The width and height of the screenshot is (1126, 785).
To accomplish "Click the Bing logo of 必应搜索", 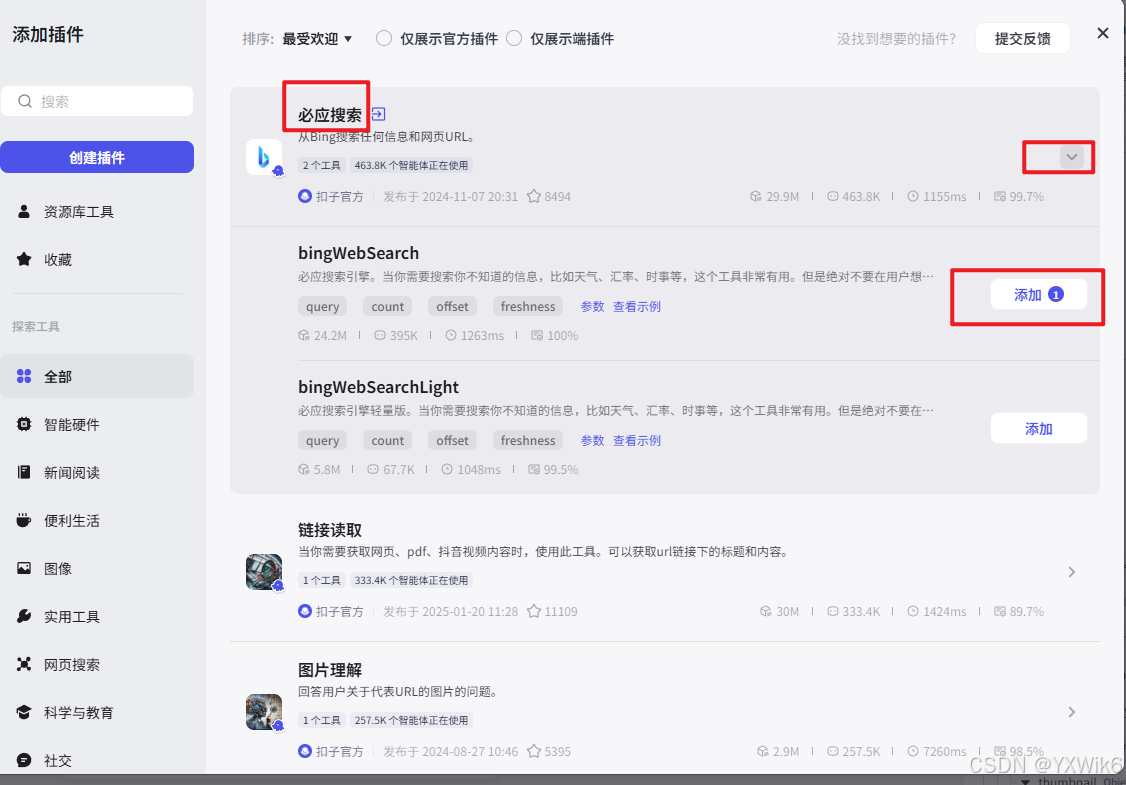I will pos(264,157).
